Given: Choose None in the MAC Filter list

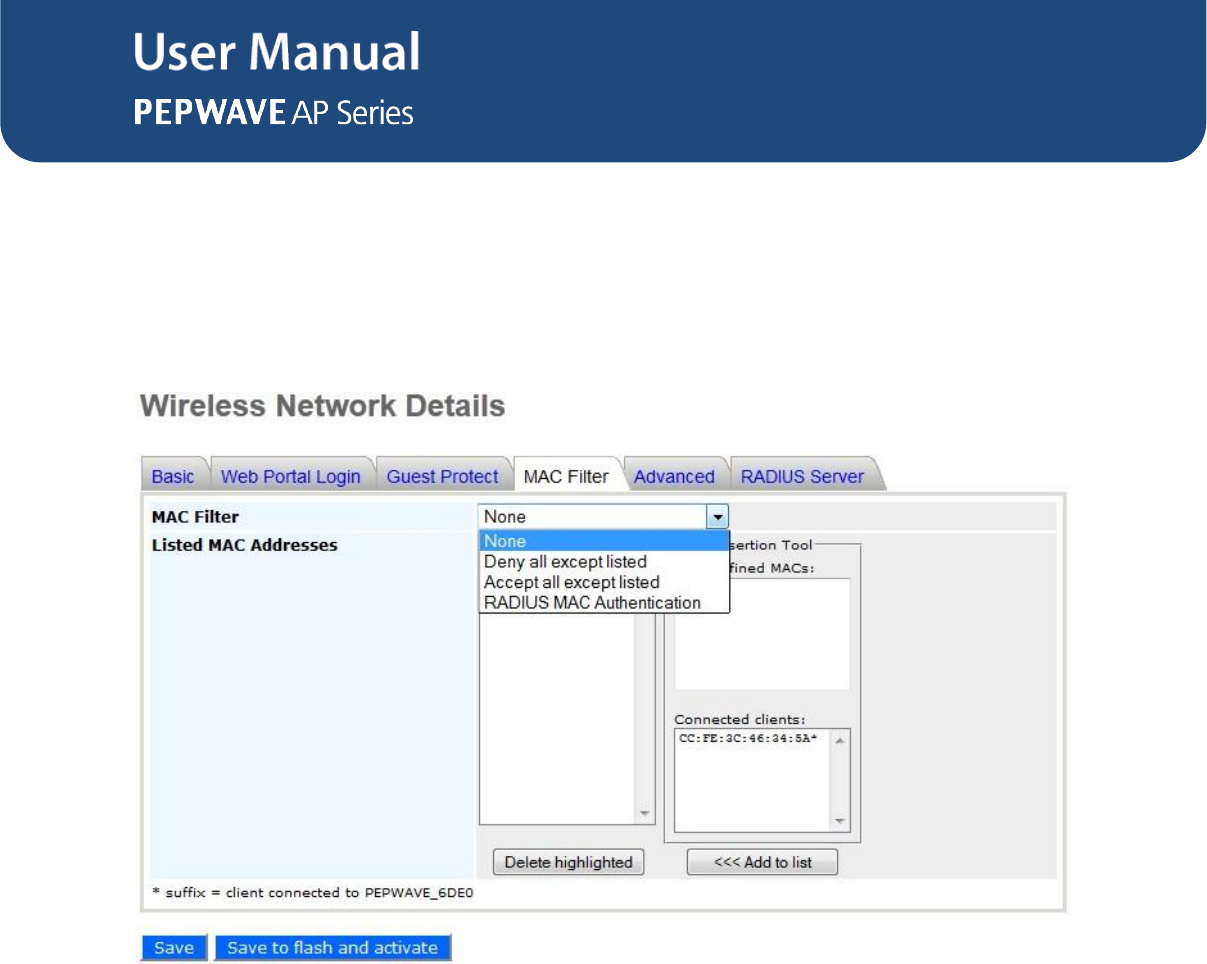Looking at the screenshot, I should tap(604, 542).
